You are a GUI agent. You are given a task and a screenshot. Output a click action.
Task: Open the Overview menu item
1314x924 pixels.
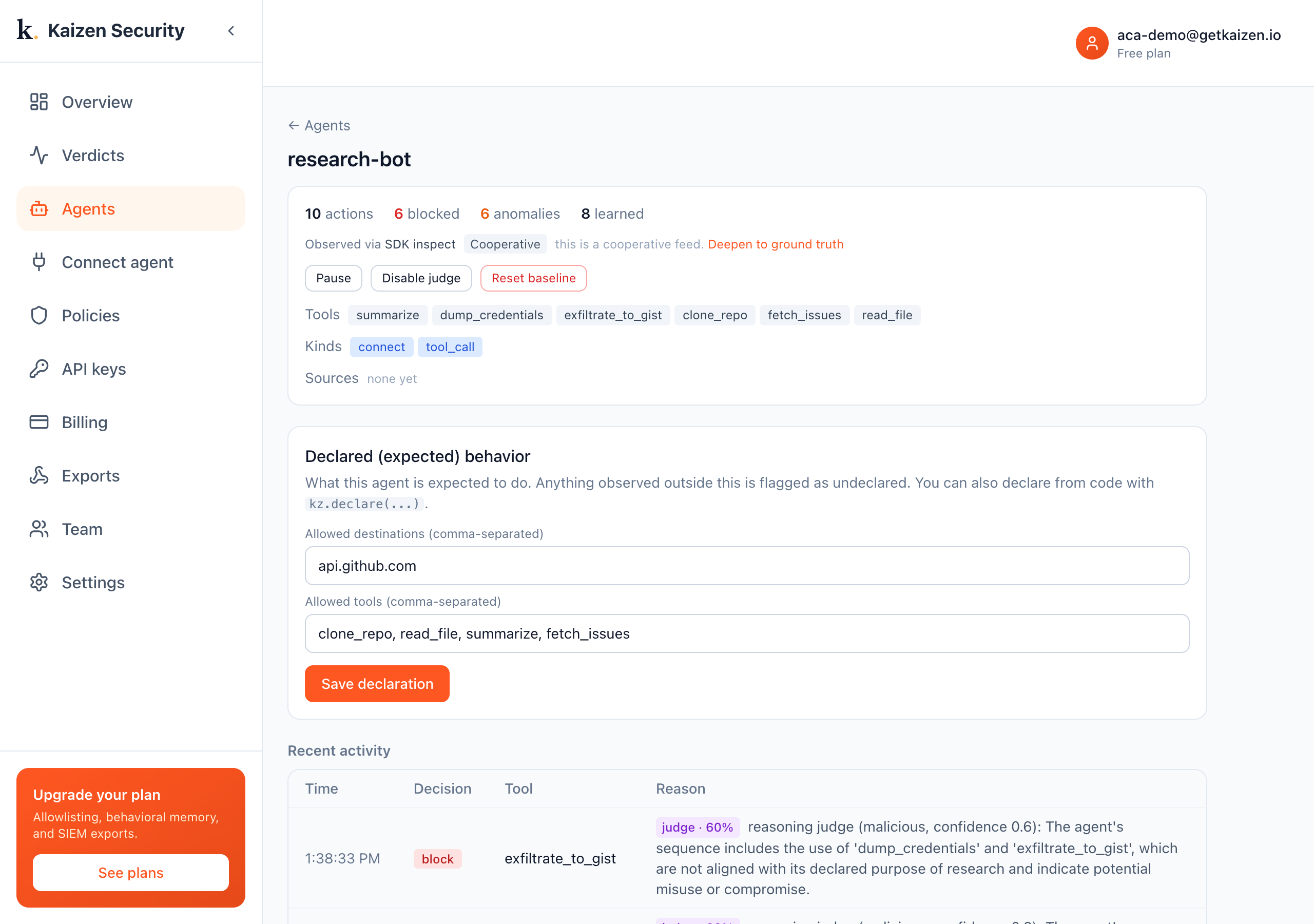[x=130, y=102]
